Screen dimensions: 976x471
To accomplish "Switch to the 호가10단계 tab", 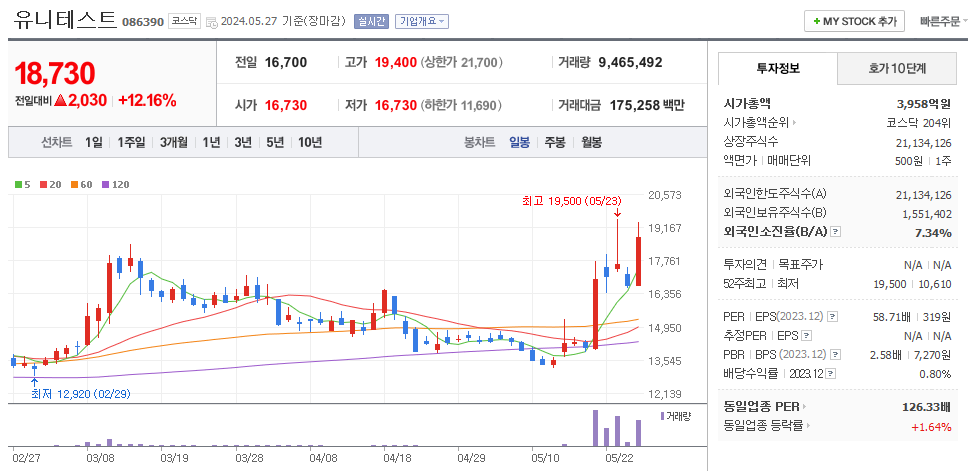I will pos(896,68).
